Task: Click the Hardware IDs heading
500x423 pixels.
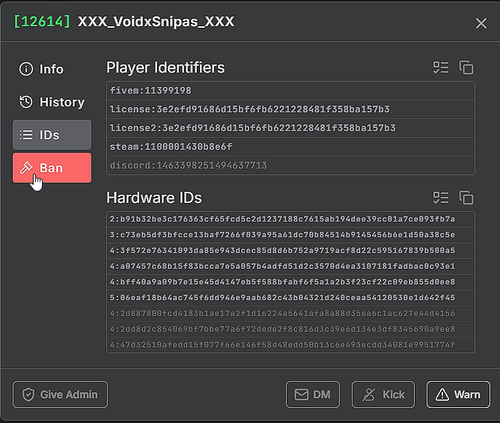Action: coord(154,198)
